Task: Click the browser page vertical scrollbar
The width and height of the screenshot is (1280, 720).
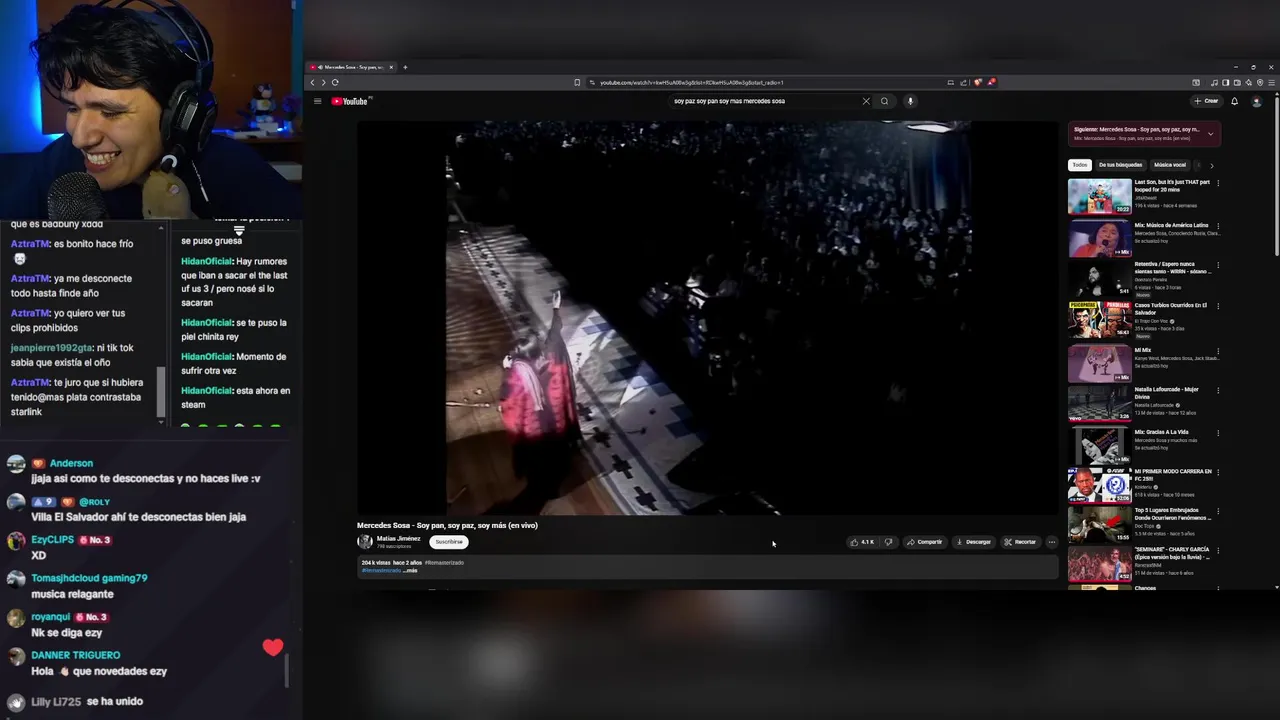Action: (x=1276, y=175)
